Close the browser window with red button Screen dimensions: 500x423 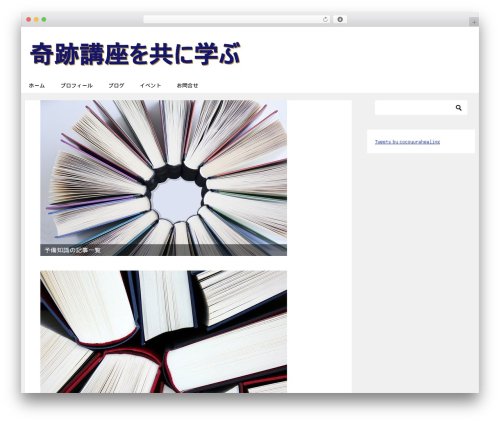pyautogui.click(x=29, y=20)
